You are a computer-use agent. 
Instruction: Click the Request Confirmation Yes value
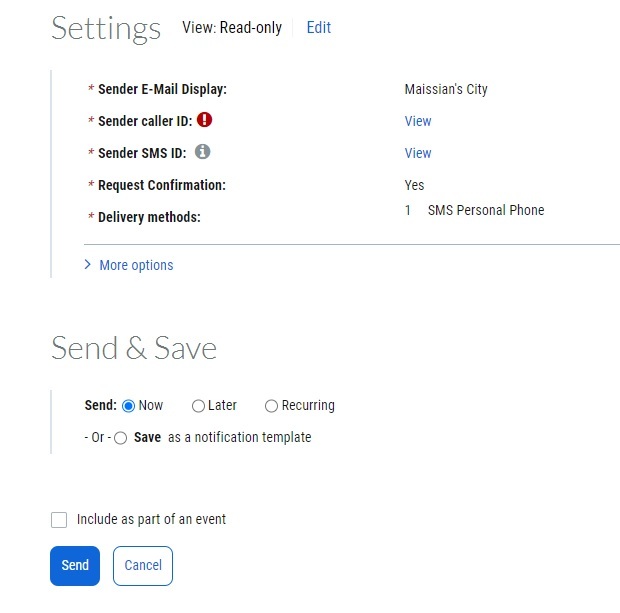414,185
